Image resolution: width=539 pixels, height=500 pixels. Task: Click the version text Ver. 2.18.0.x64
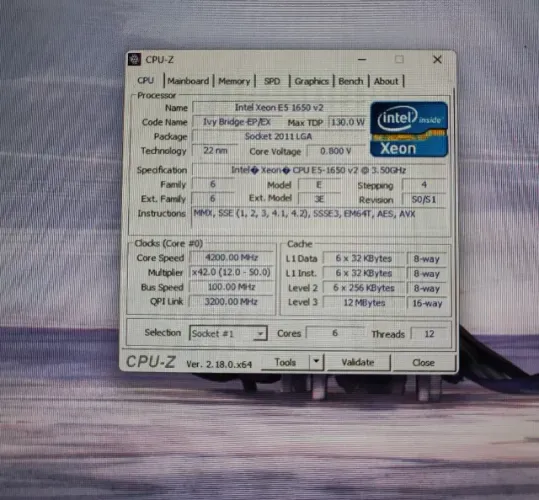pyautogui.click(x=219, y=364)
